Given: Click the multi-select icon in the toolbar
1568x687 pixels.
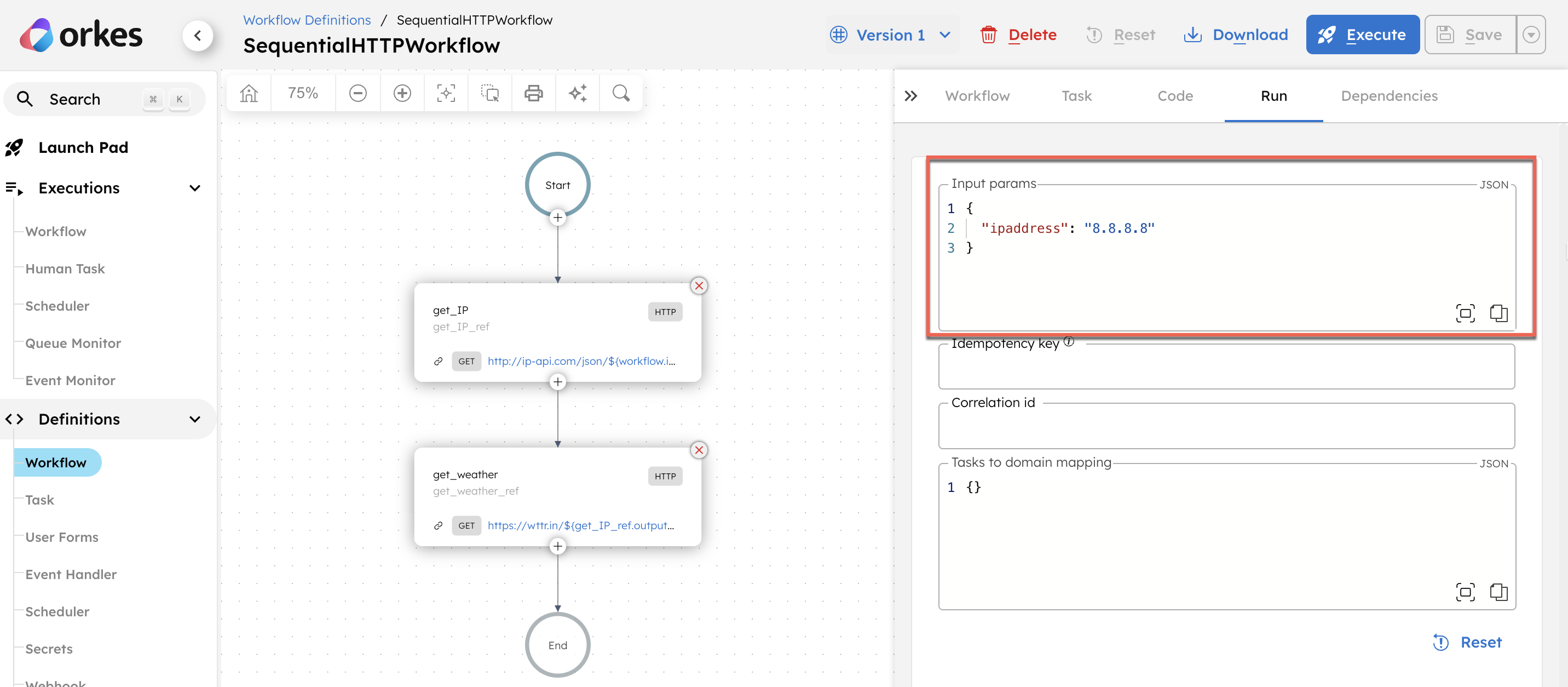Looking at the screenshot, I should tap(490, 93).
